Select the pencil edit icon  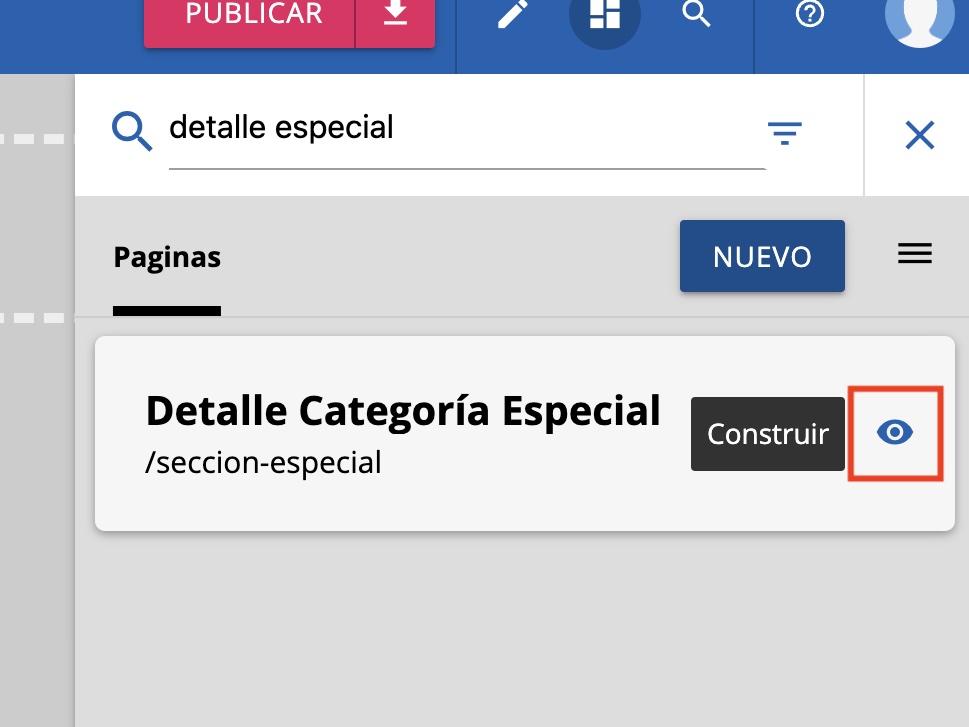(513, 15)
